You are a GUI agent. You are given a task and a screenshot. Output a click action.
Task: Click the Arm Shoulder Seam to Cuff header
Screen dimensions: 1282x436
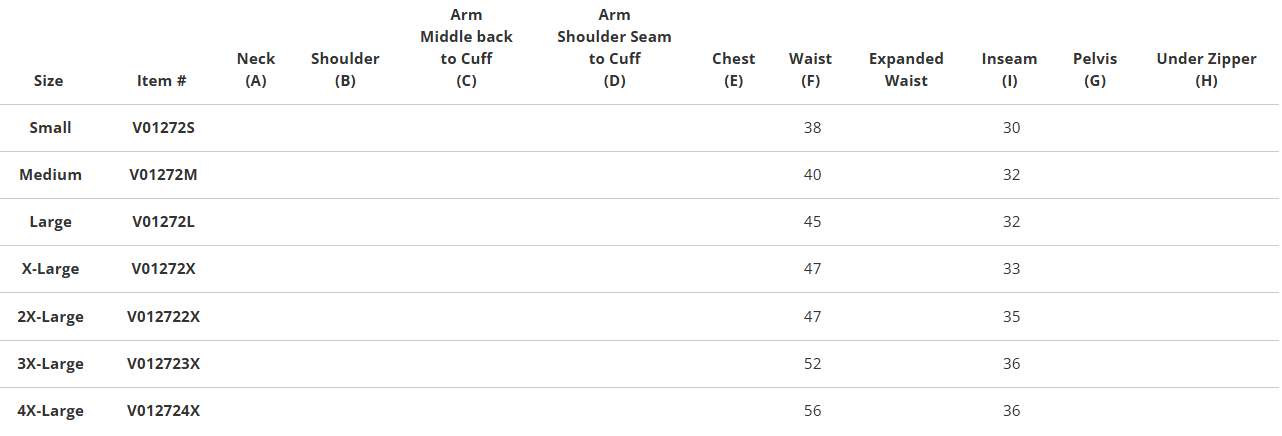[x=614, y=47]
